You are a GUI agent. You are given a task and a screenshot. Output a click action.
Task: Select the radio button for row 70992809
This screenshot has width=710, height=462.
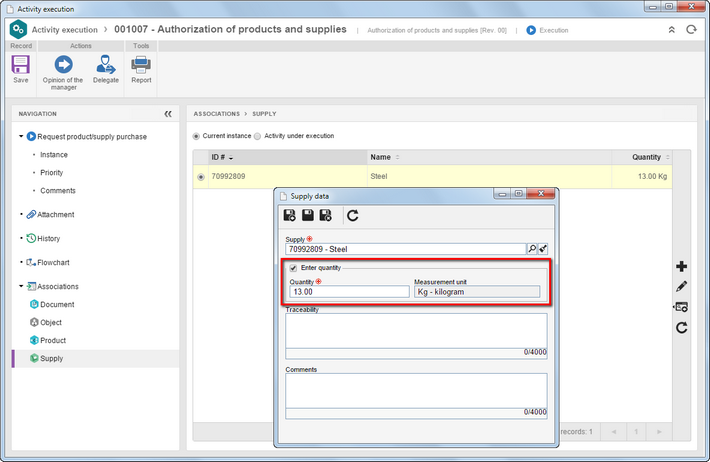[x=201, y=177]
